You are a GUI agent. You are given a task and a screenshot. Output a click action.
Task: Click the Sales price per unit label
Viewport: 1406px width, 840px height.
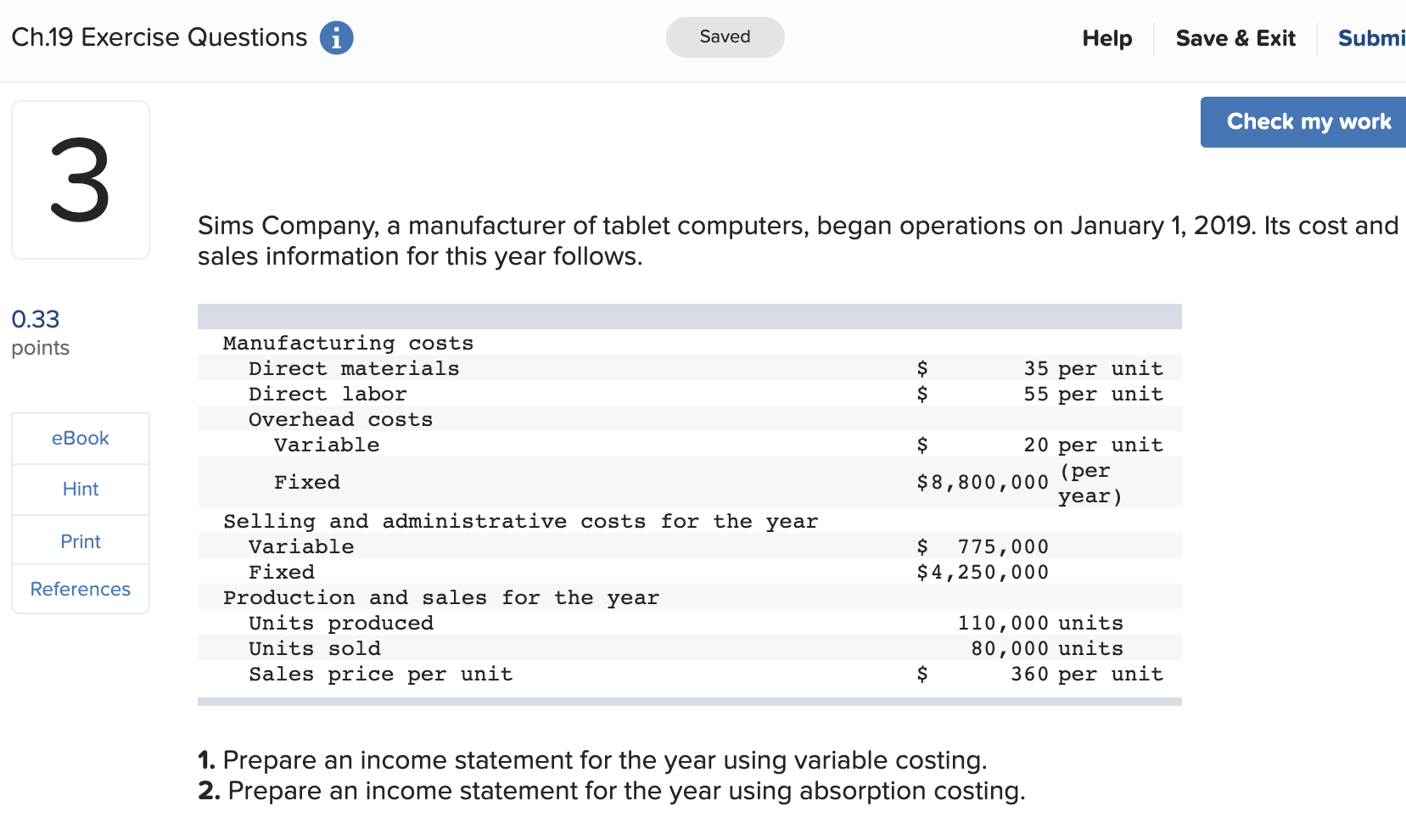tap(381, 674)
